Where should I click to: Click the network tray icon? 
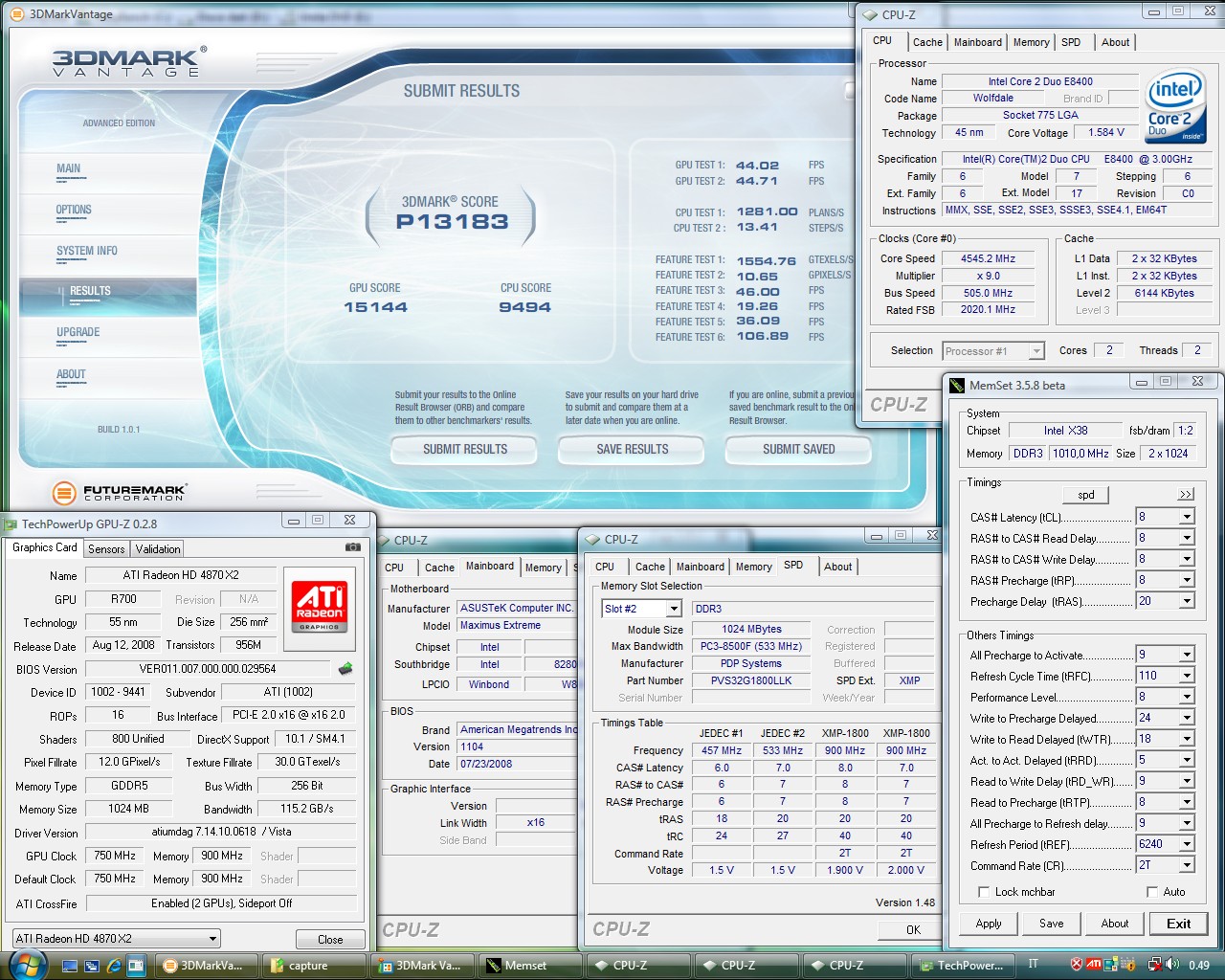pos(1155,965)
